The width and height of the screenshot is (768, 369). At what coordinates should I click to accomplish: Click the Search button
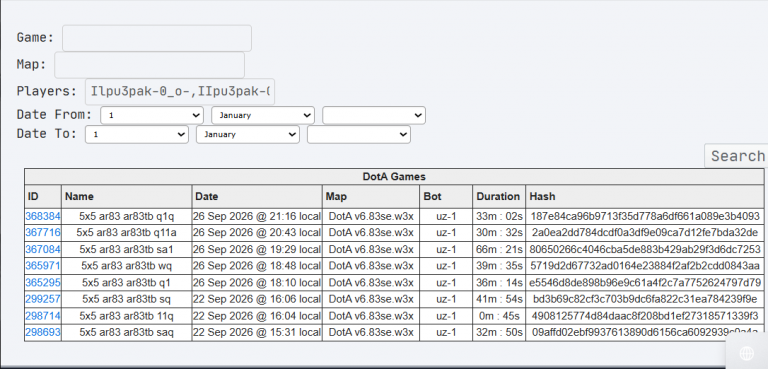[736, 156]
